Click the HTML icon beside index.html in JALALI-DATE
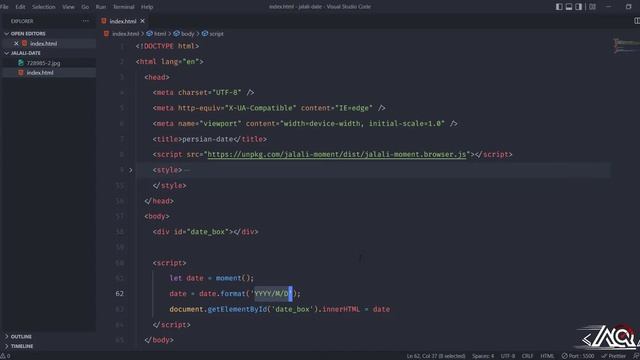Image resolution: width=640 pixels, height=360 pixels. (21, 73)
